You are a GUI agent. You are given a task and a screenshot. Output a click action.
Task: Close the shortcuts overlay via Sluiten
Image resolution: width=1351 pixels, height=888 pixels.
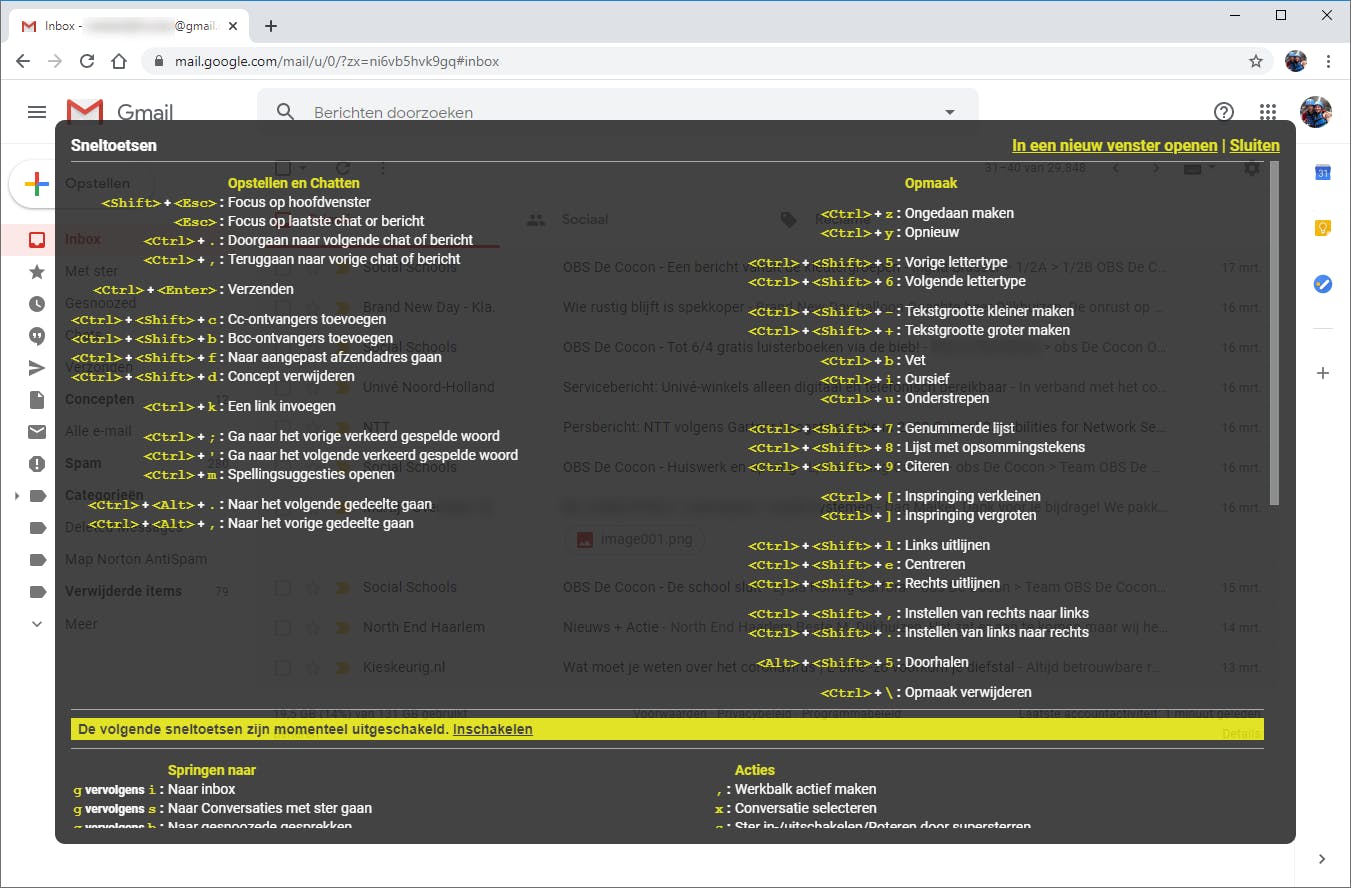click(1255, 145)
